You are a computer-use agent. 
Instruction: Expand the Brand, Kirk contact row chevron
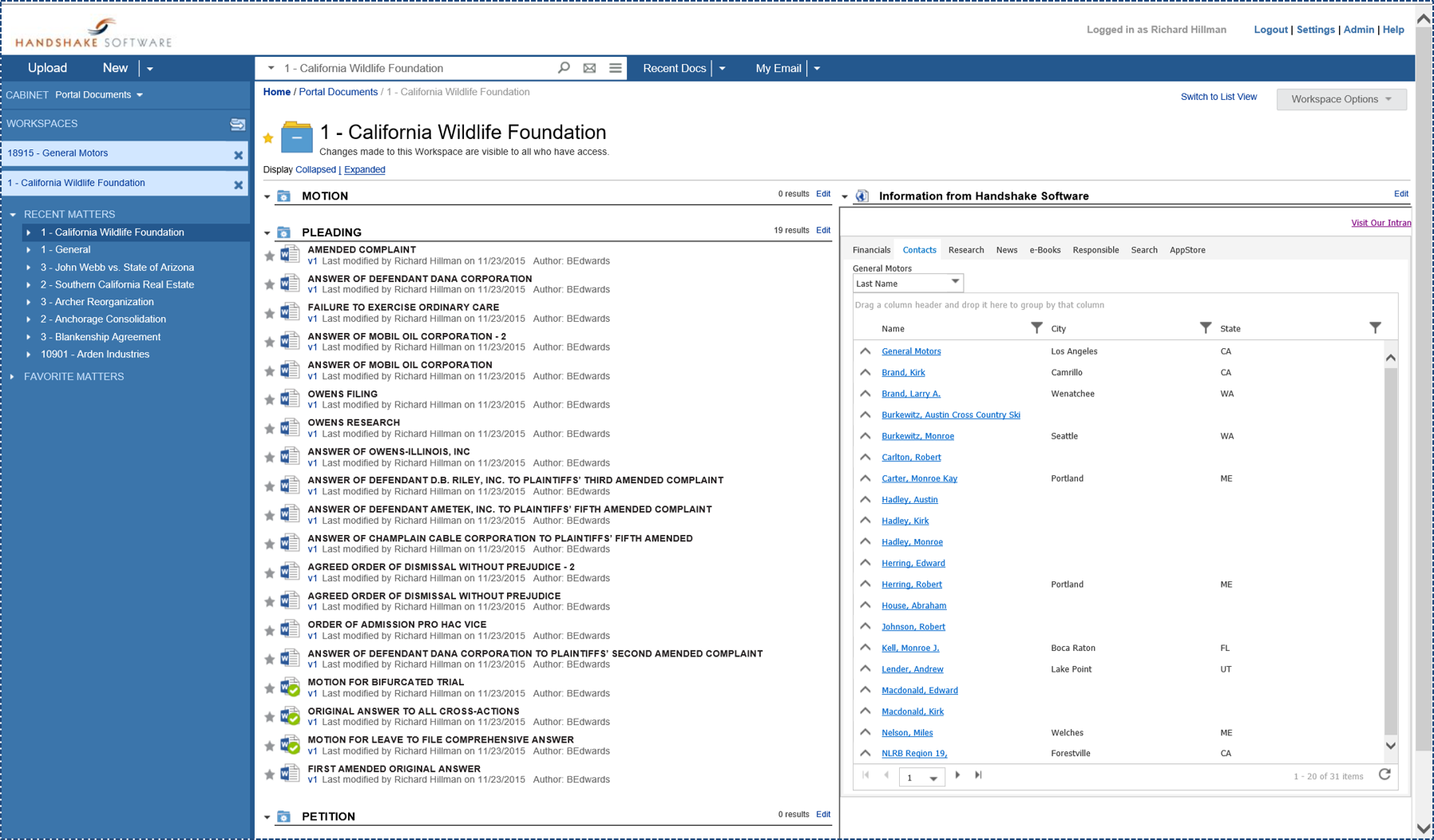866,372
